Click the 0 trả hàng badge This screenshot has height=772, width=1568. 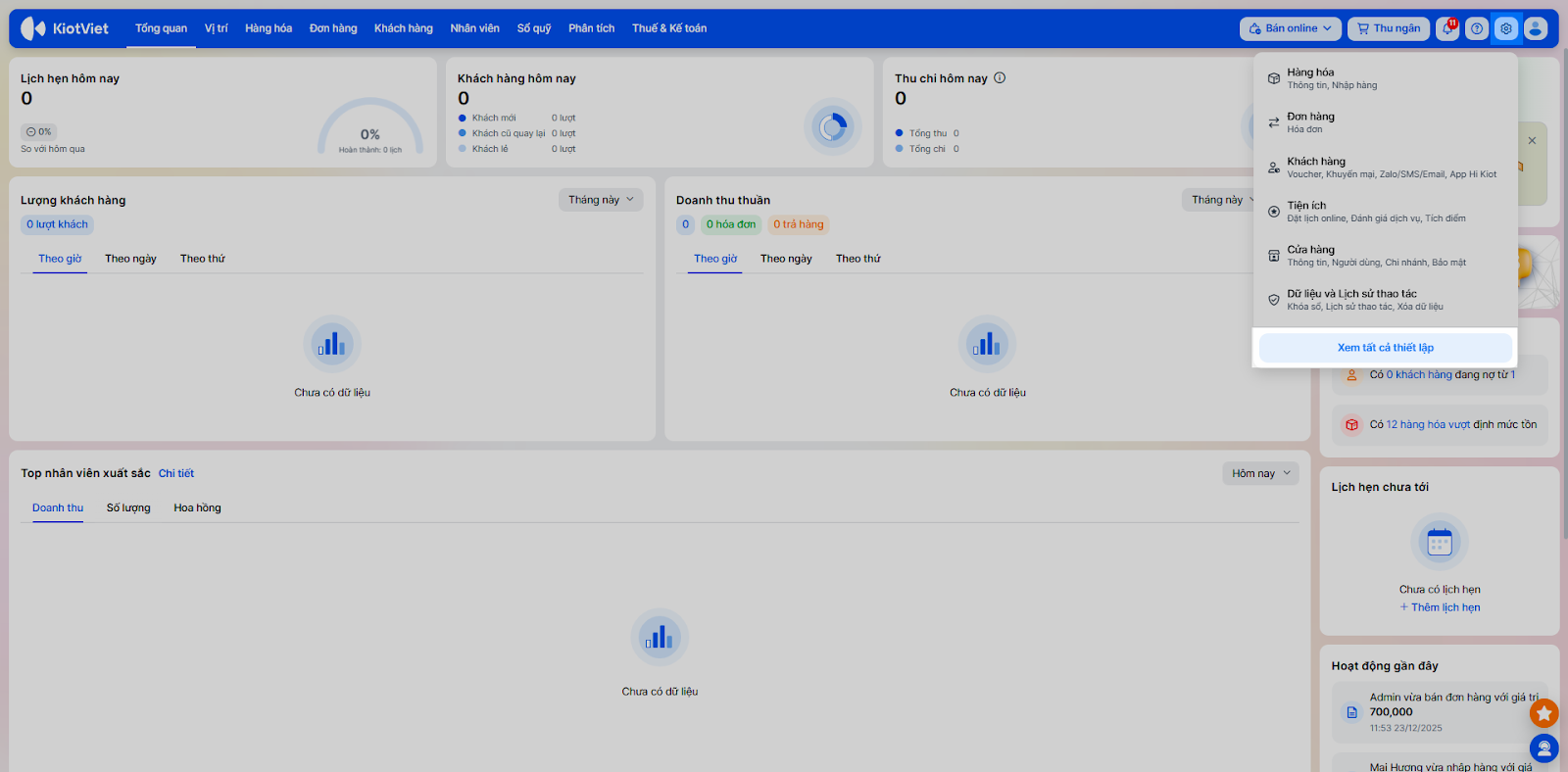[x=799, y=224]
